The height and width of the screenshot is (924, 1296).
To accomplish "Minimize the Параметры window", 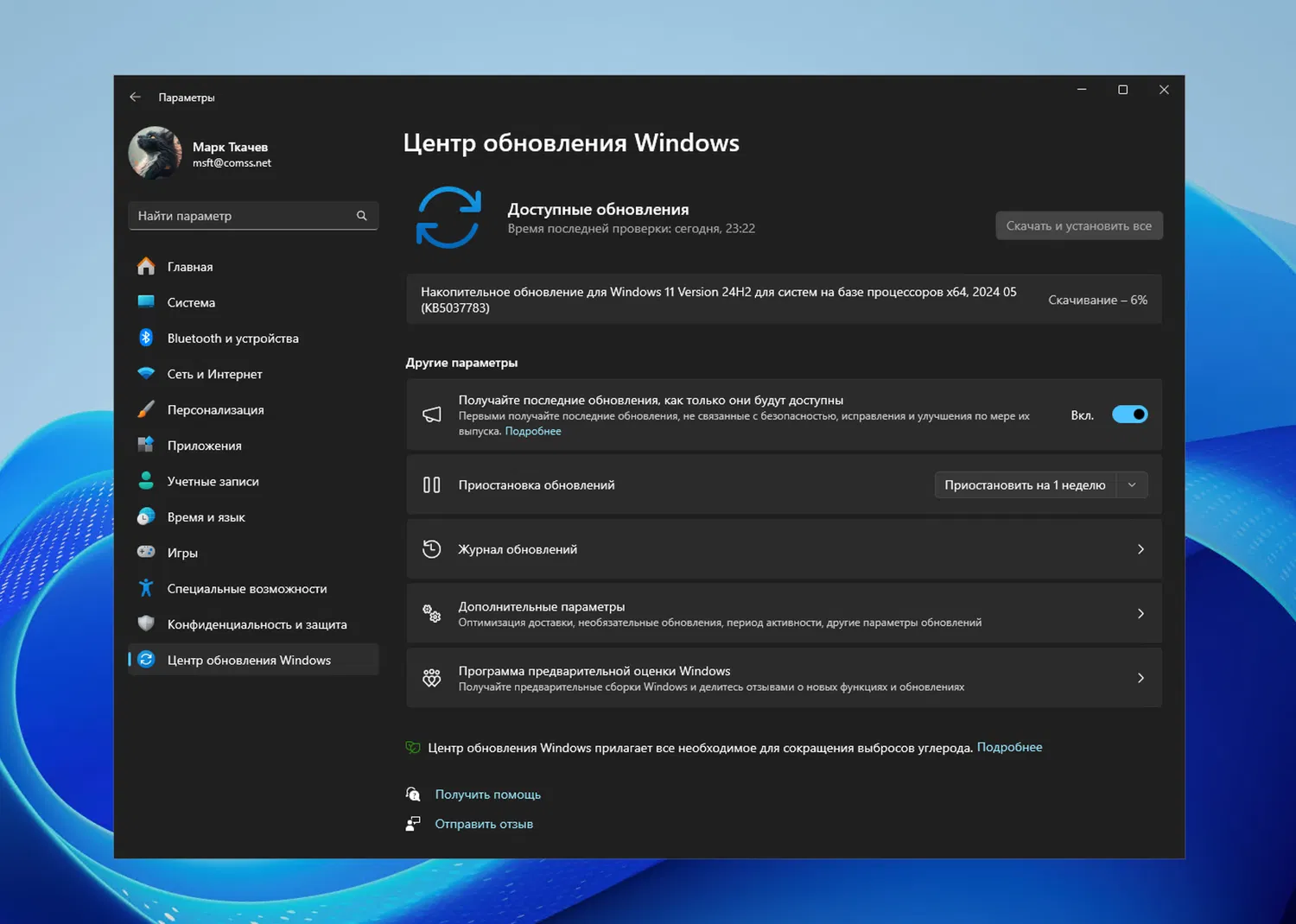I will click(x=1082, y=90).
